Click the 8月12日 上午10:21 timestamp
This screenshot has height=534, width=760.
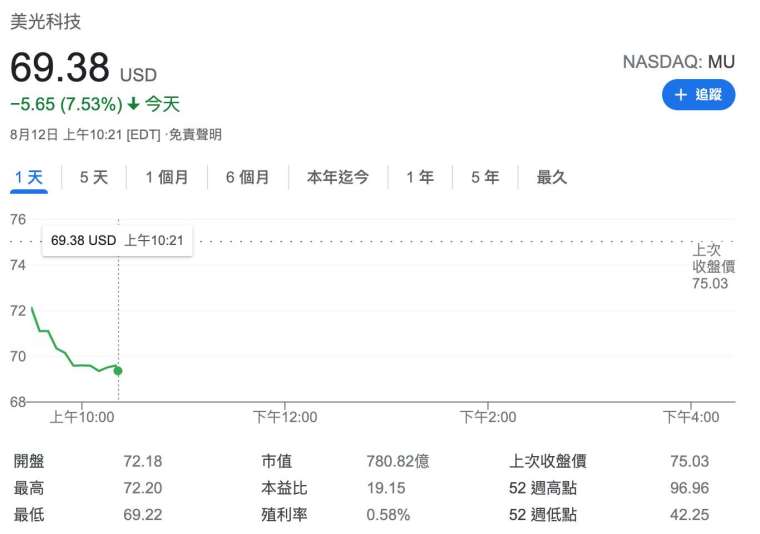(65, 135)
